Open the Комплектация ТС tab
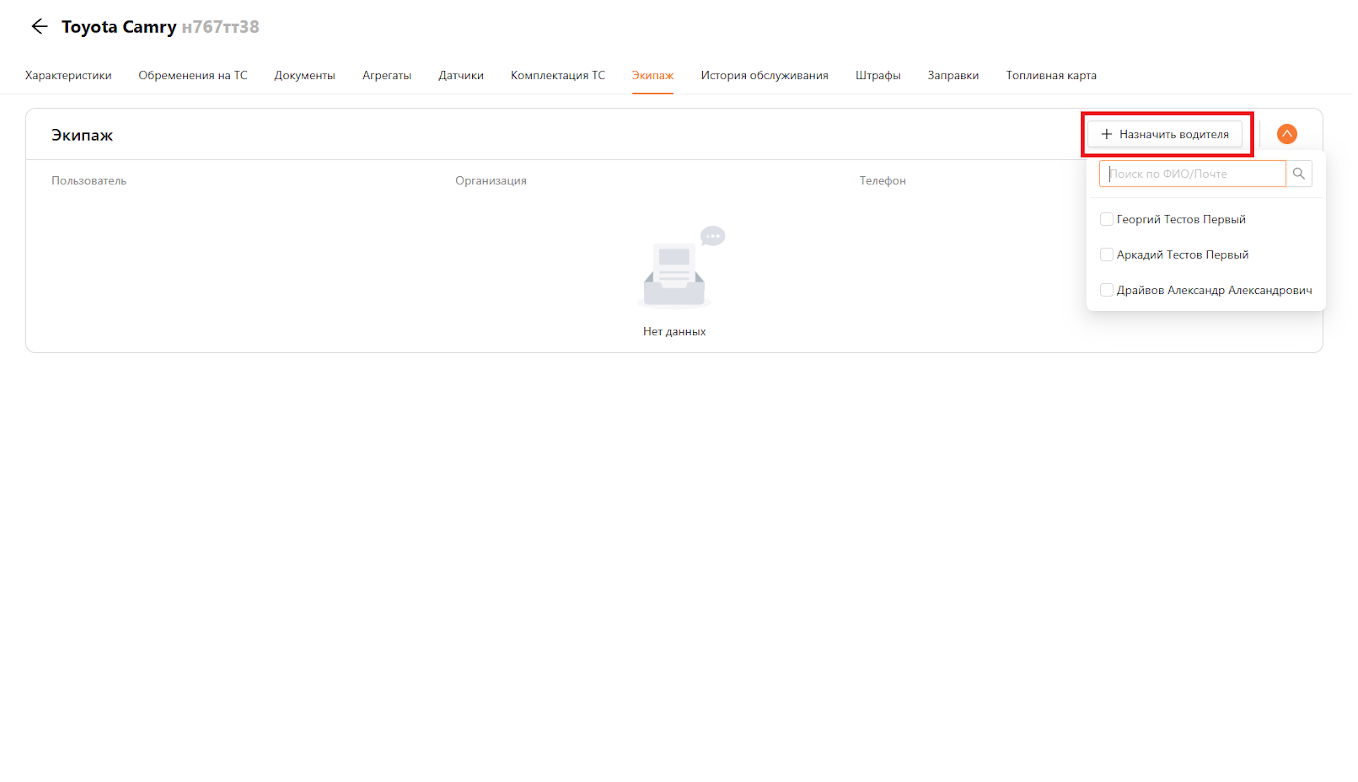Viewport: 1358px width, 782px height. coord(558,75)
